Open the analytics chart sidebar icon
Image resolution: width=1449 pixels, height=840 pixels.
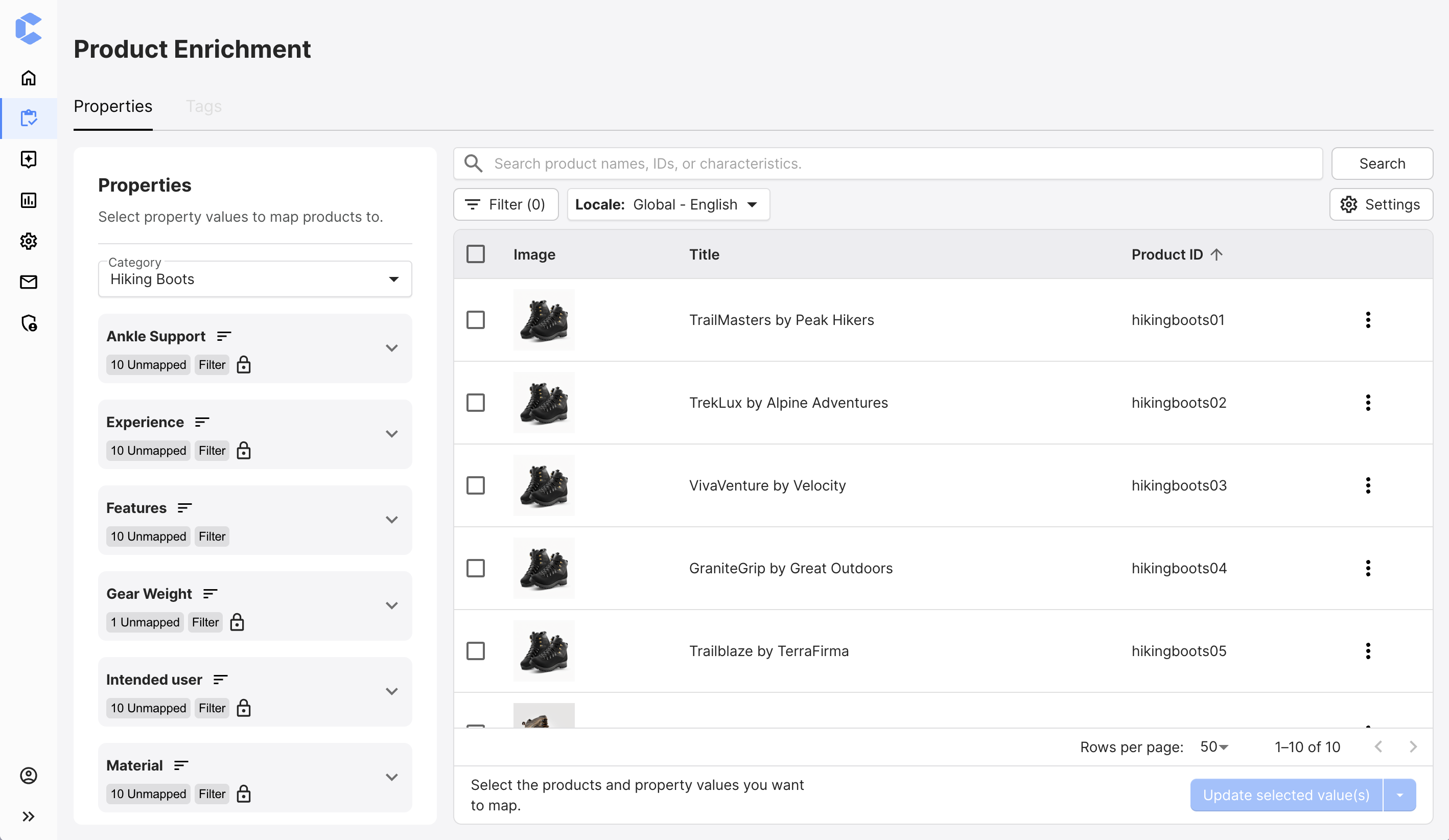click(28, 200)
